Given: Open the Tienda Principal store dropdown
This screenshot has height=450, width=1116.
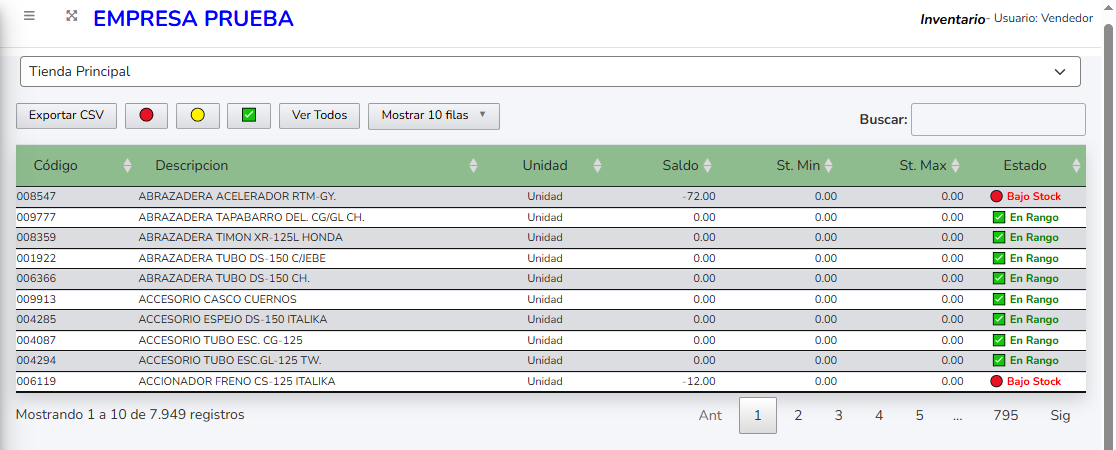Looking at the screenshot, I should click(x=550, y=72).
